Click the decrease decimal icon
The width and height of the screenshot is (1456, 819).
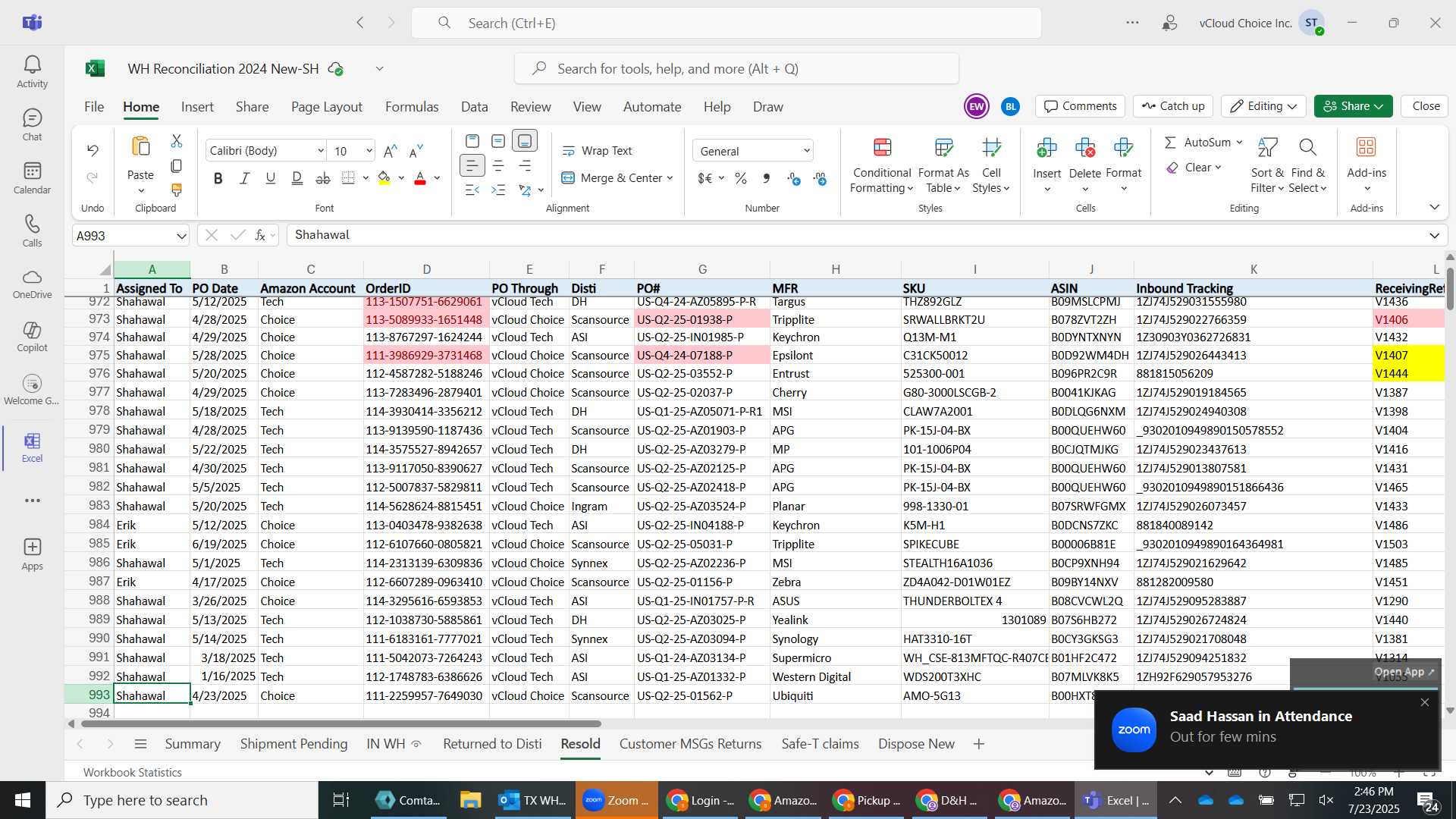coord(820,178)
